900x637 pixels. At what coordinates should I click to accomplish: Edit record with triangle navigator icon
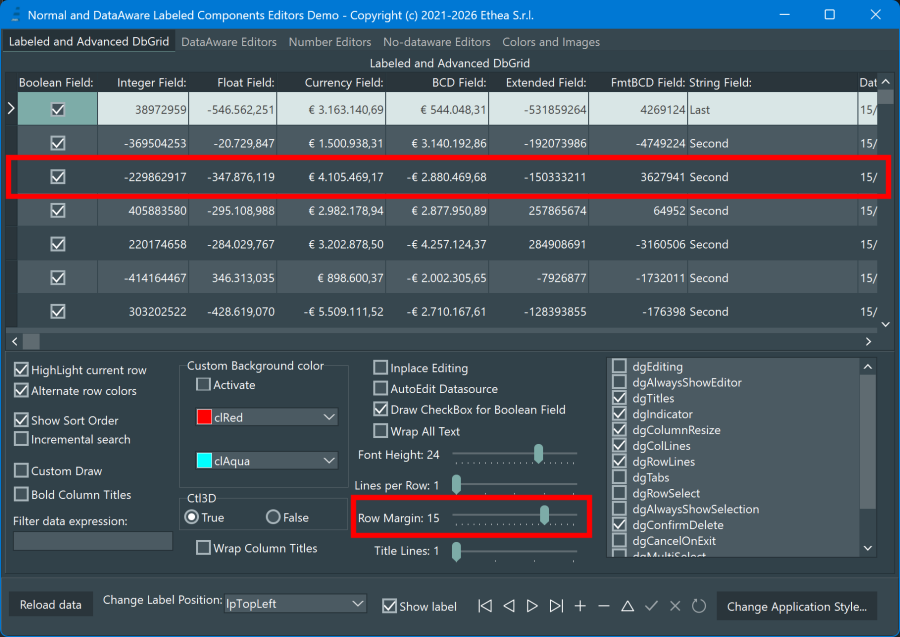click(627, 606)
